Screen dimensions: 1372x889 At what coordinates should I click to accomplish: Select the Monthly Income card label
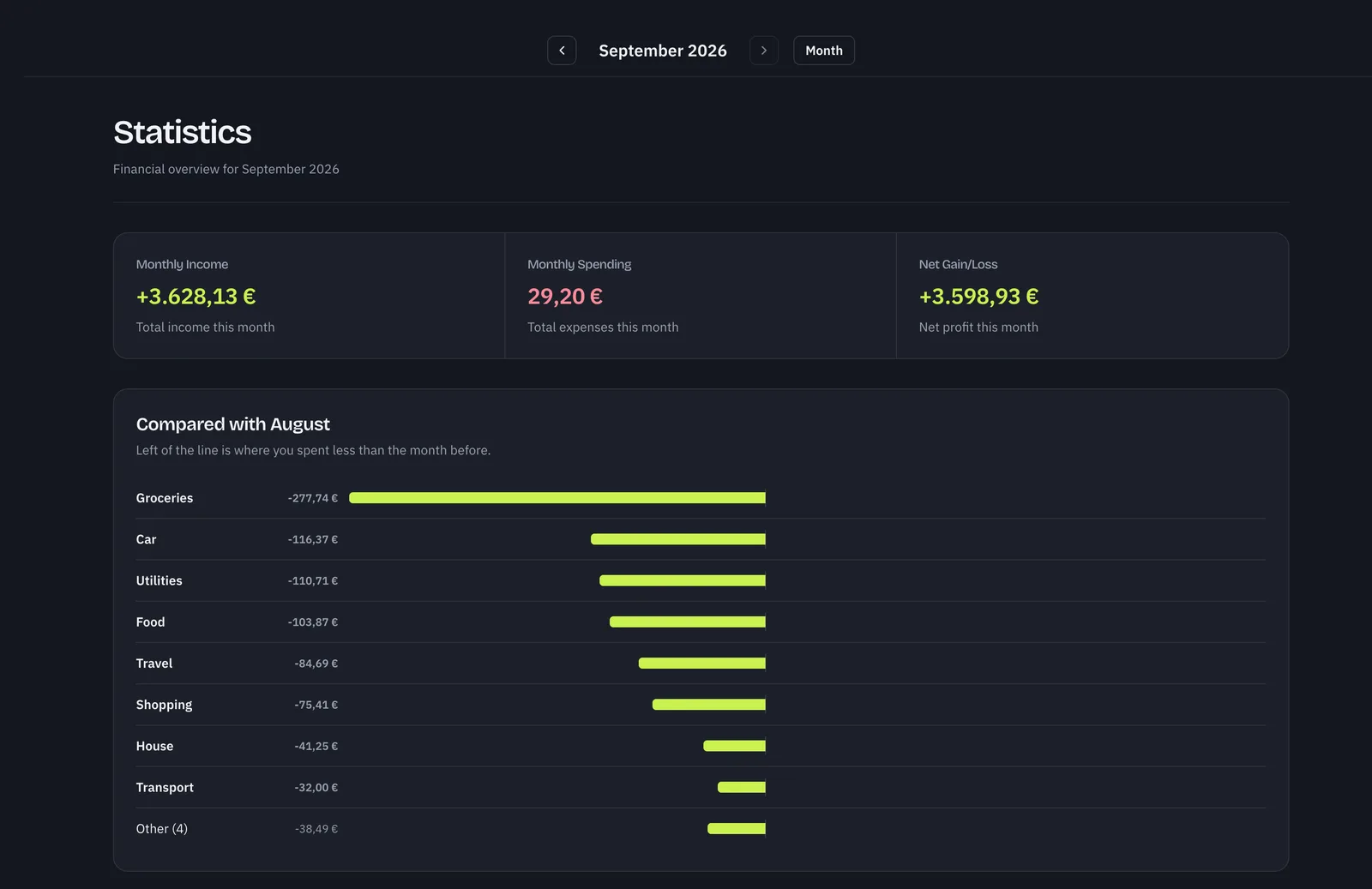coord(182,264)
